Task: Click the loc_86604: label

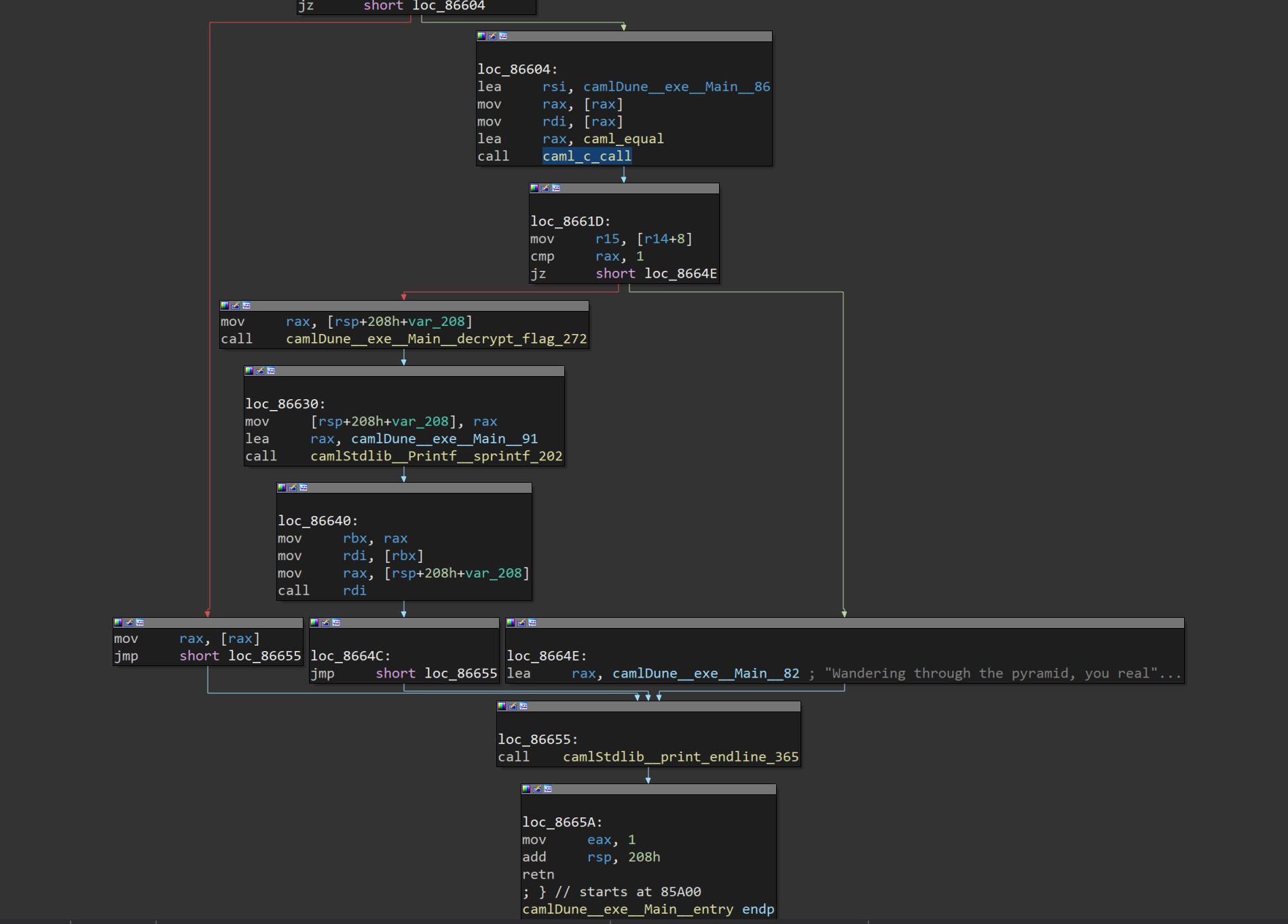Action: pyautogui.click(x=517, y=69)
